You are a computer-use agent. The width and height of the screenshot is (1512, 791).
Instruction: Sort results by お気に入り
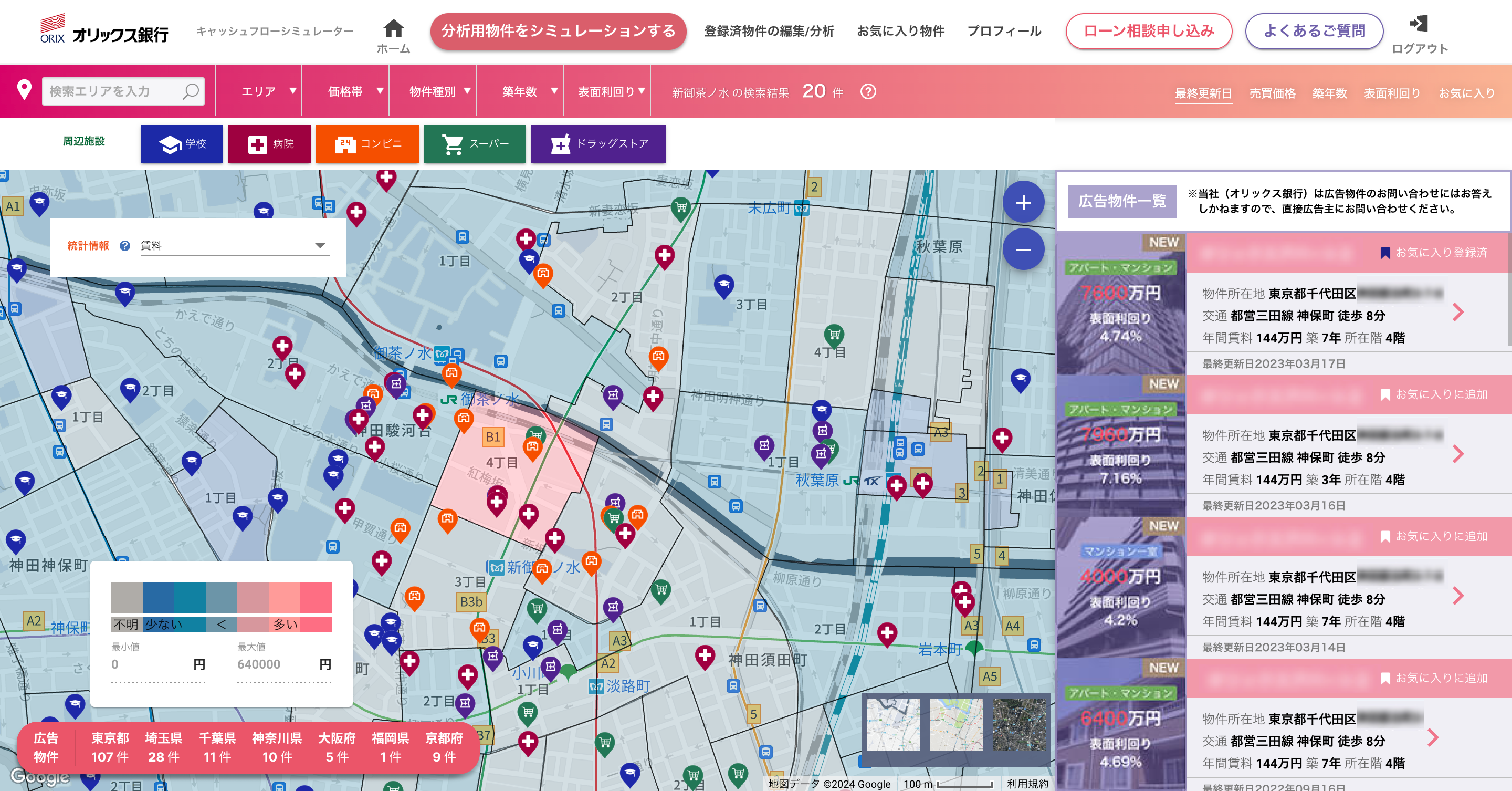[x=1466, y=93]
